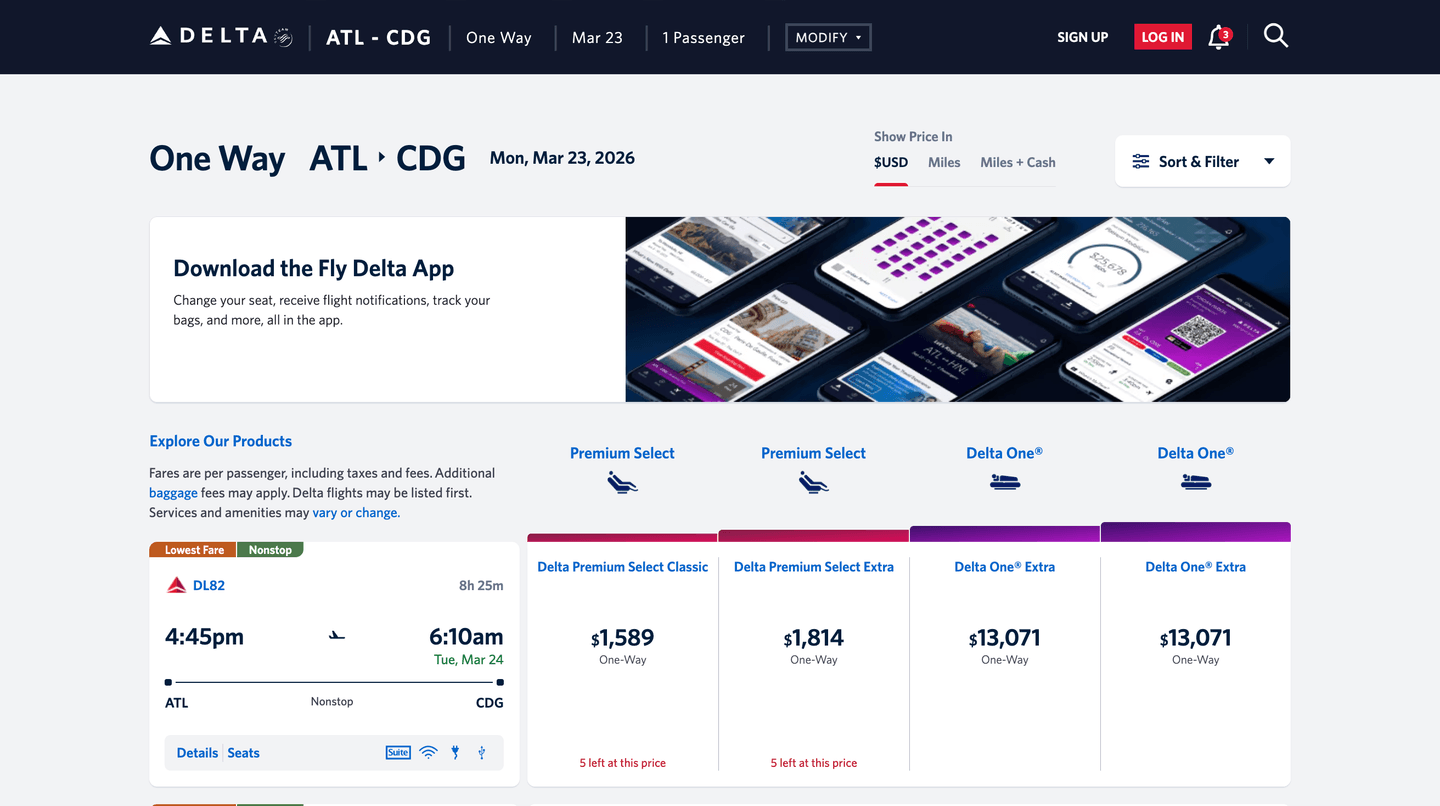Click the USB port amenity icon
1440x806 pixels.
coord(483,752)
